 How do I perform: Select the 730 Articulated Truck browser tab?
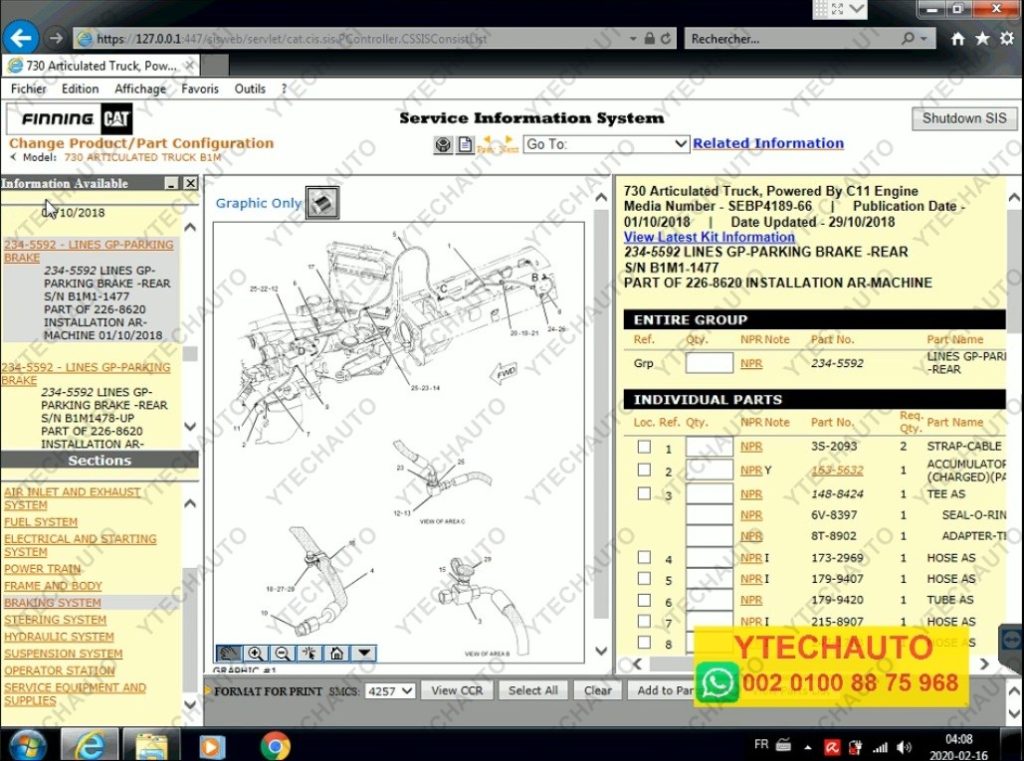101,65
